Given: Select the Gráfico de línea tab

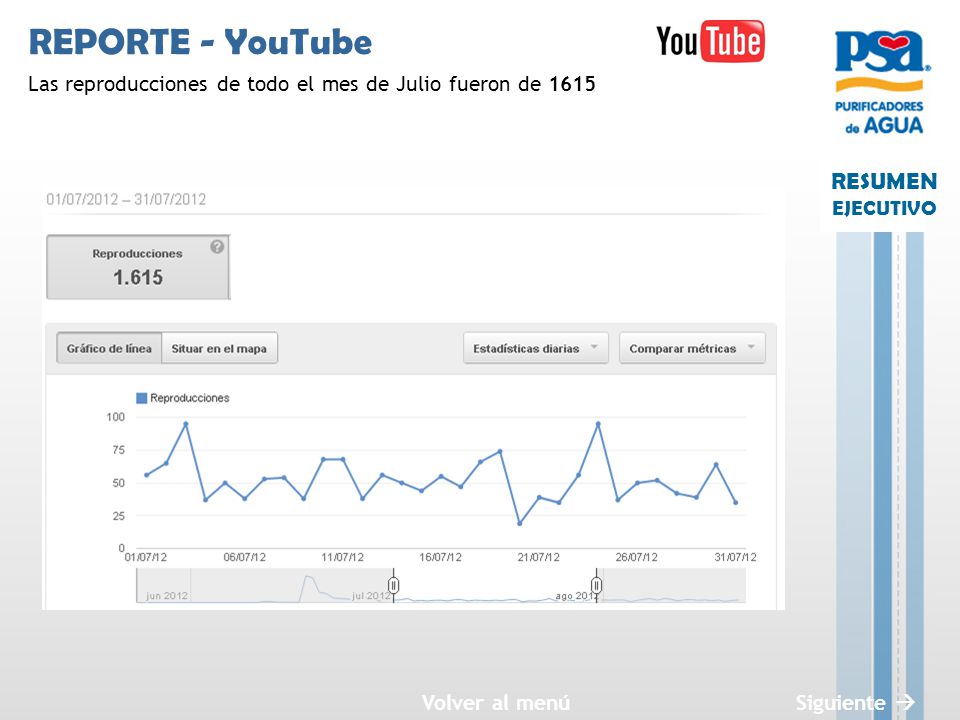Looking at the screenshot, I should tap(109, 348).
